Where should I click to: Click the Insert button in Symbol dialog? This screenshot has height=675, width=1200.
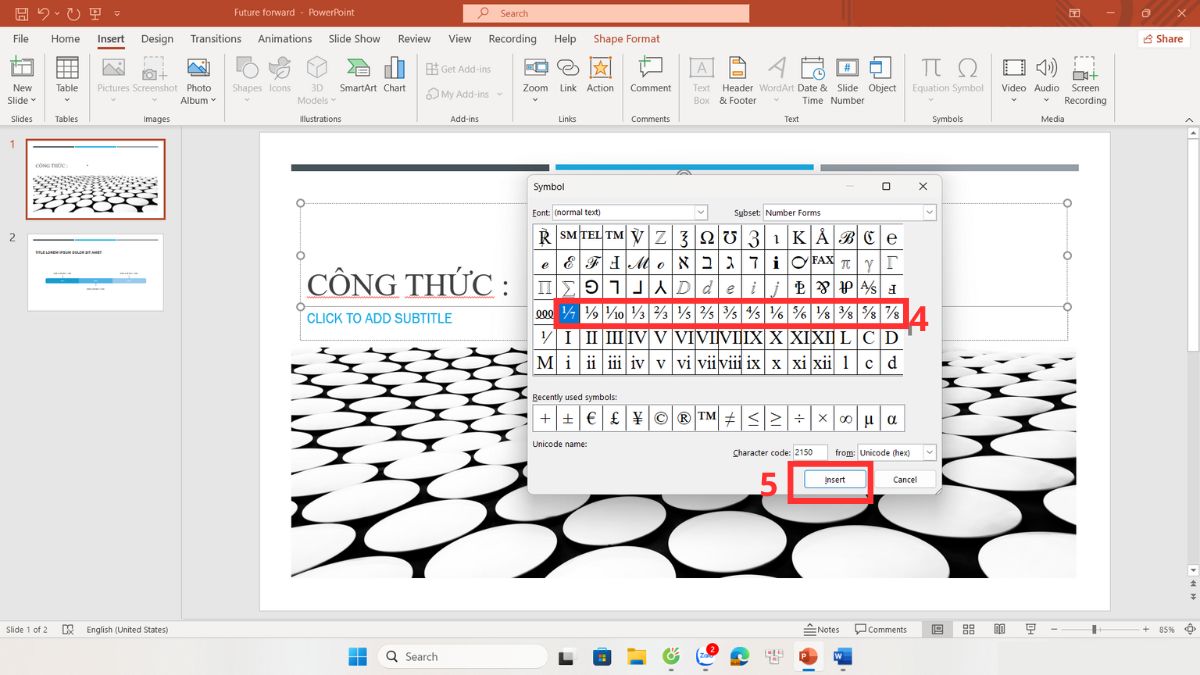[x=835, y=480]
